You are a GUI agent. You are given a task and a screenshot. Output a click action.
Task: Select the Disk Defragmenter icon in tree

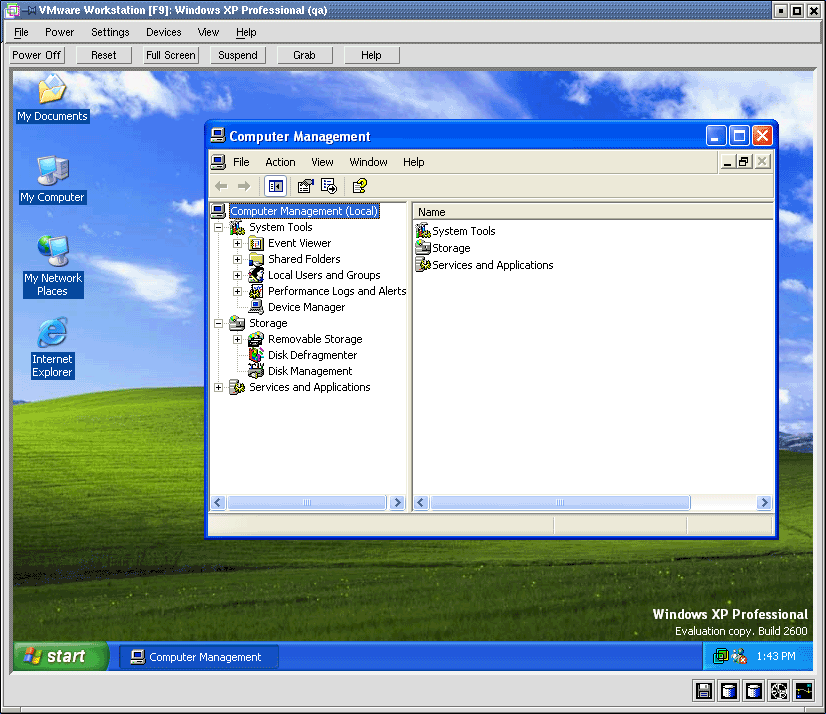point(256,355)
